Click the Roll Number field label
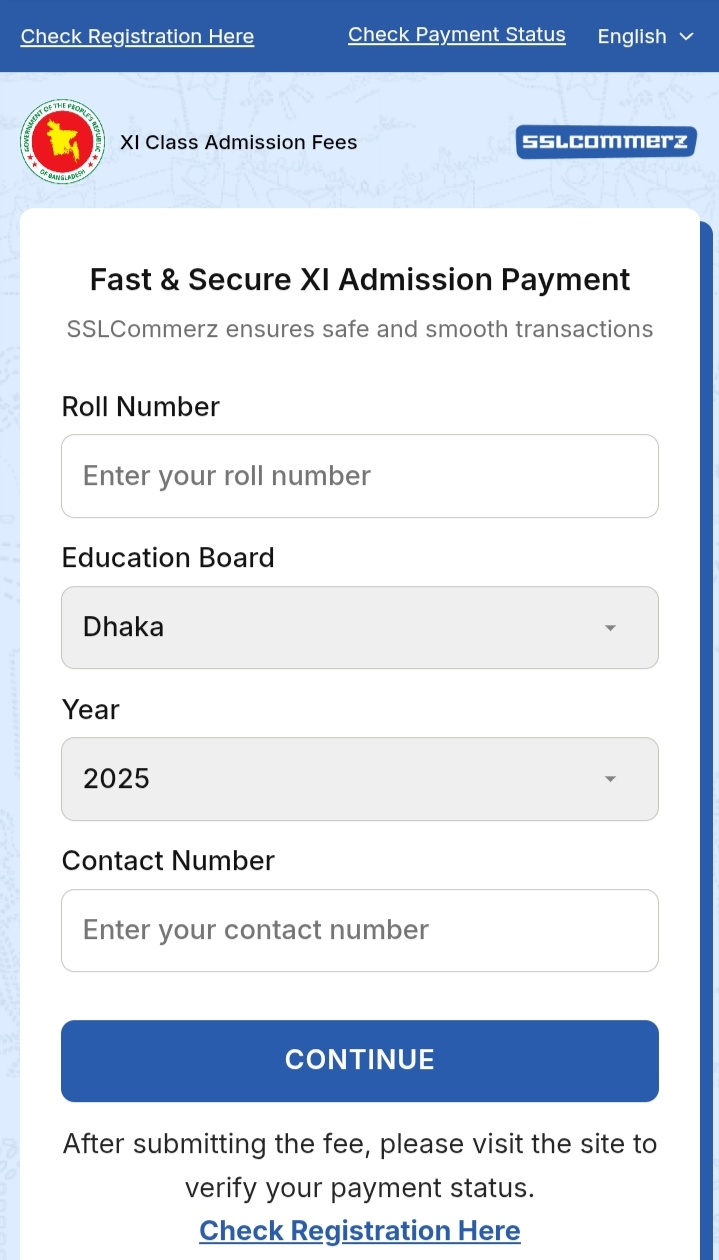Screen dimensions: 719x1260 tap(140, 407)
